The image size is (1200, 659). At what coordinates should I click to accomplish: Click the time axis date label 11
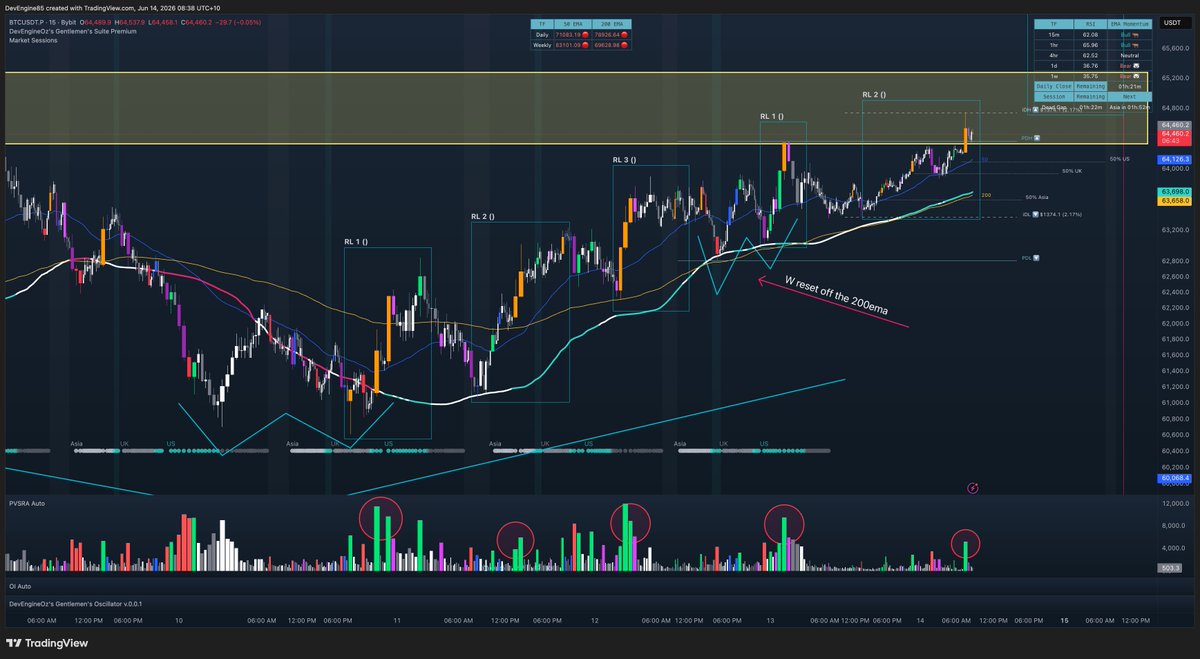(397, 620)
